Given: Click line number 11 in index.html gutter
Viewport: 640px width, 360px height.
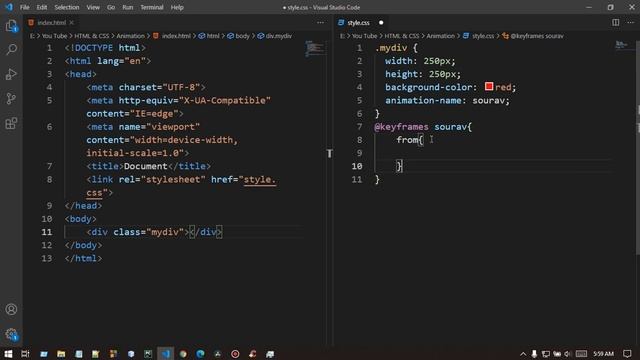Looking at the screenshot, I should point(47,232).
